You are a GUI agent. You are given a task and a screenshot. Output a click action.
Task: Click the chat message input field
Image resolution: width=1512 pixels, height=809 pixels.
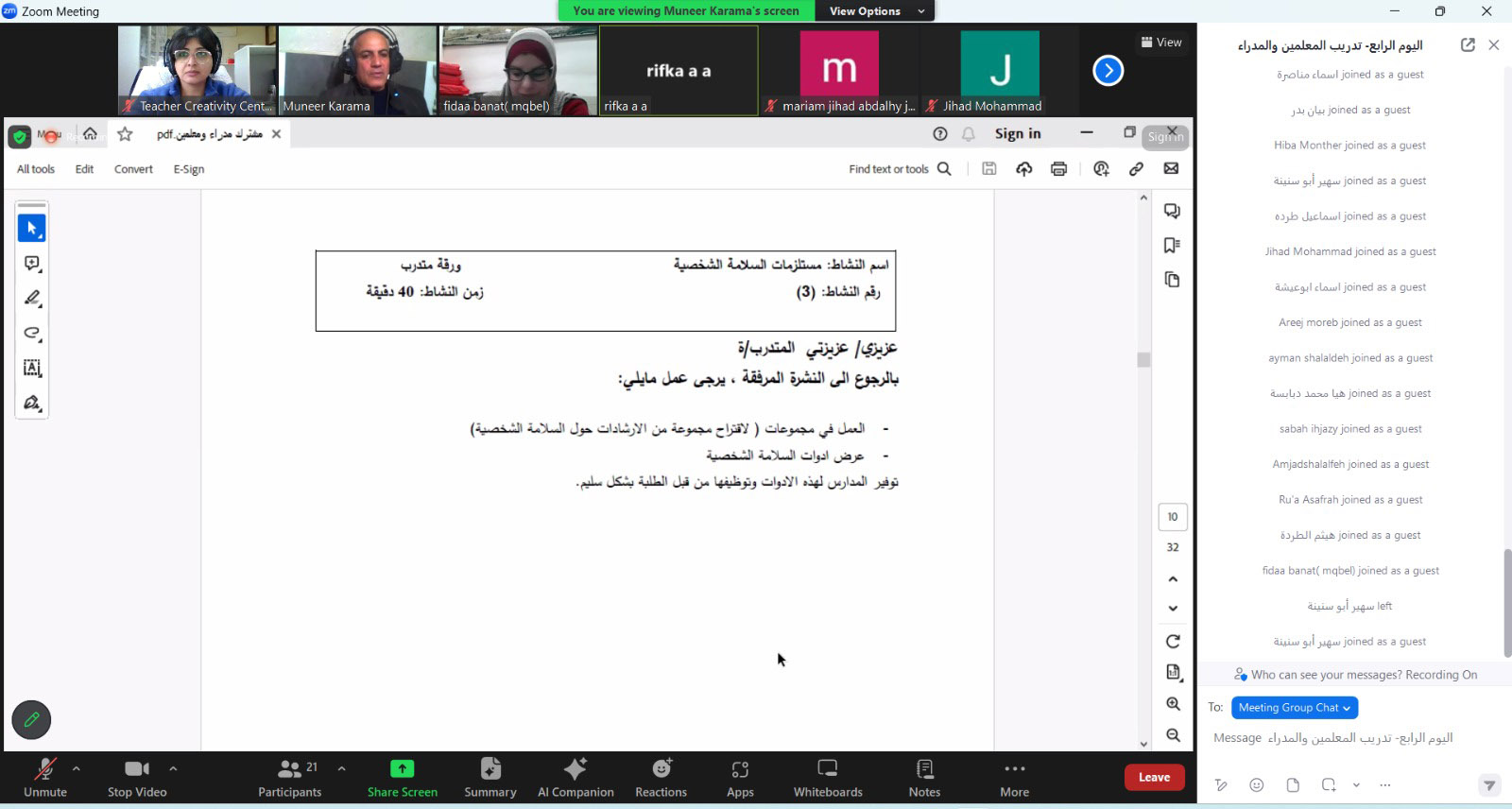pos(1342,738)
